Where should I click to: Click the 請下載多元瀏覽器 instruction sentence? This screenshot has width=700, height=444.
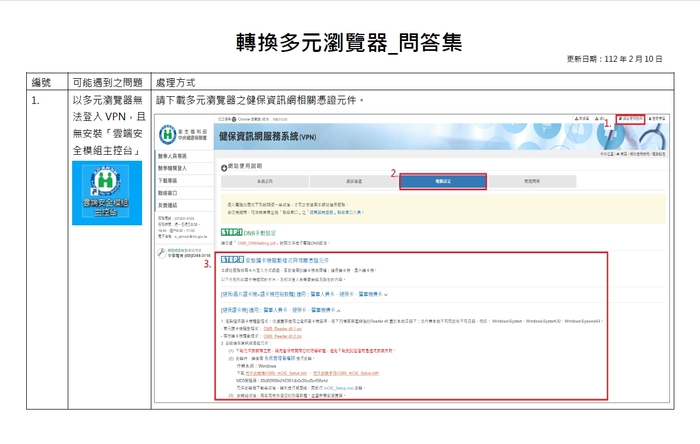coord(260,100)
